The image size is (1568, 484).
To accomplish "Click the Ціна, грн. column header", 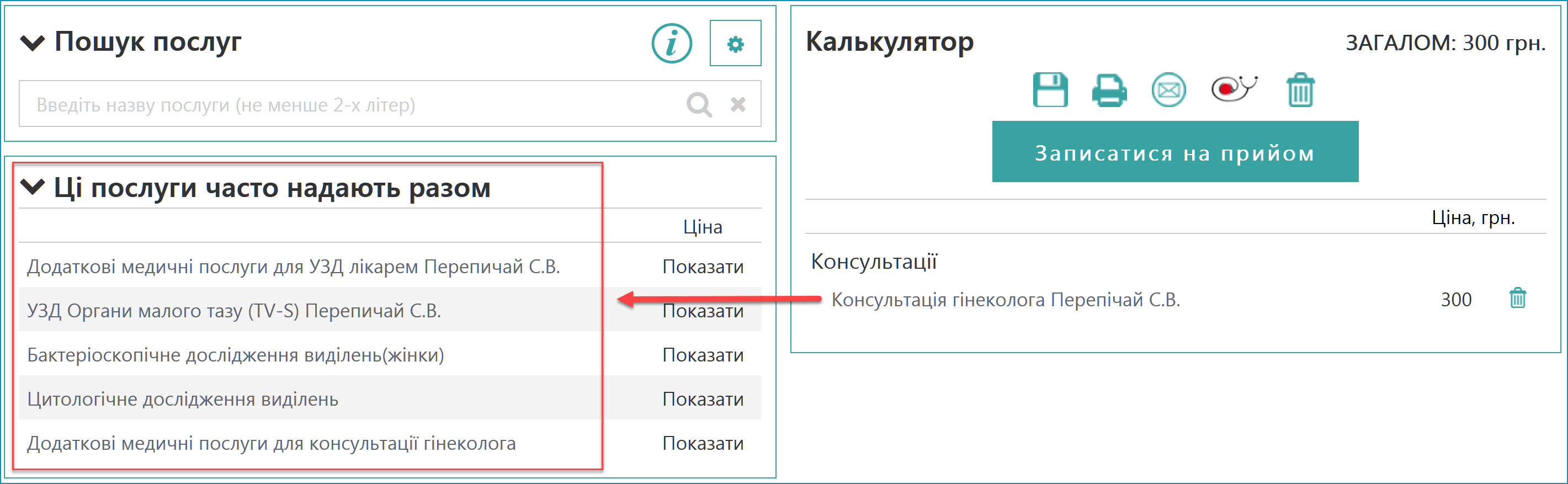I will click(x=1473, y=217).
